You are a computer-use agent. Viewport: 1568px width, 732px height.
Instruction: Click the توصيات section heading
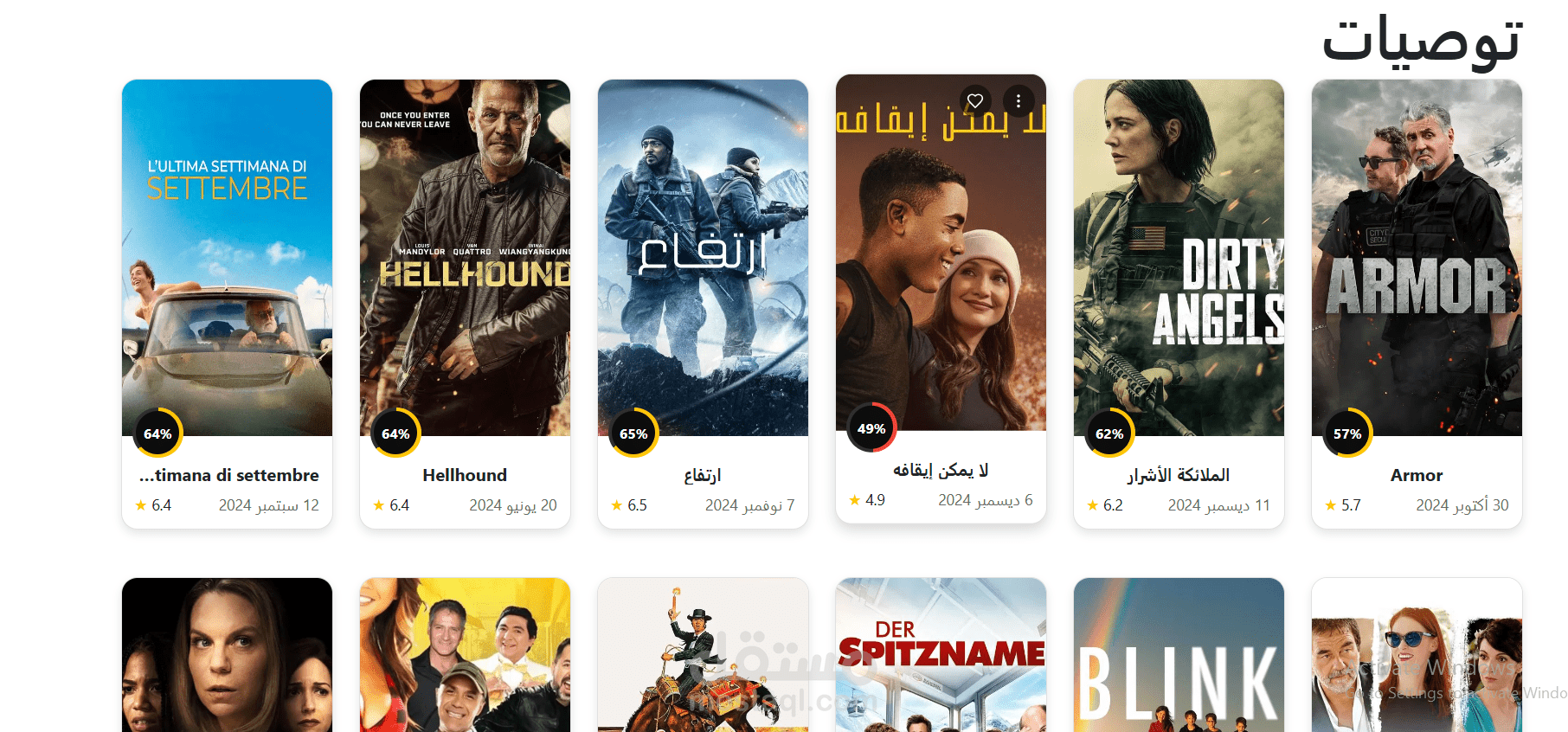pos(1422,41)
